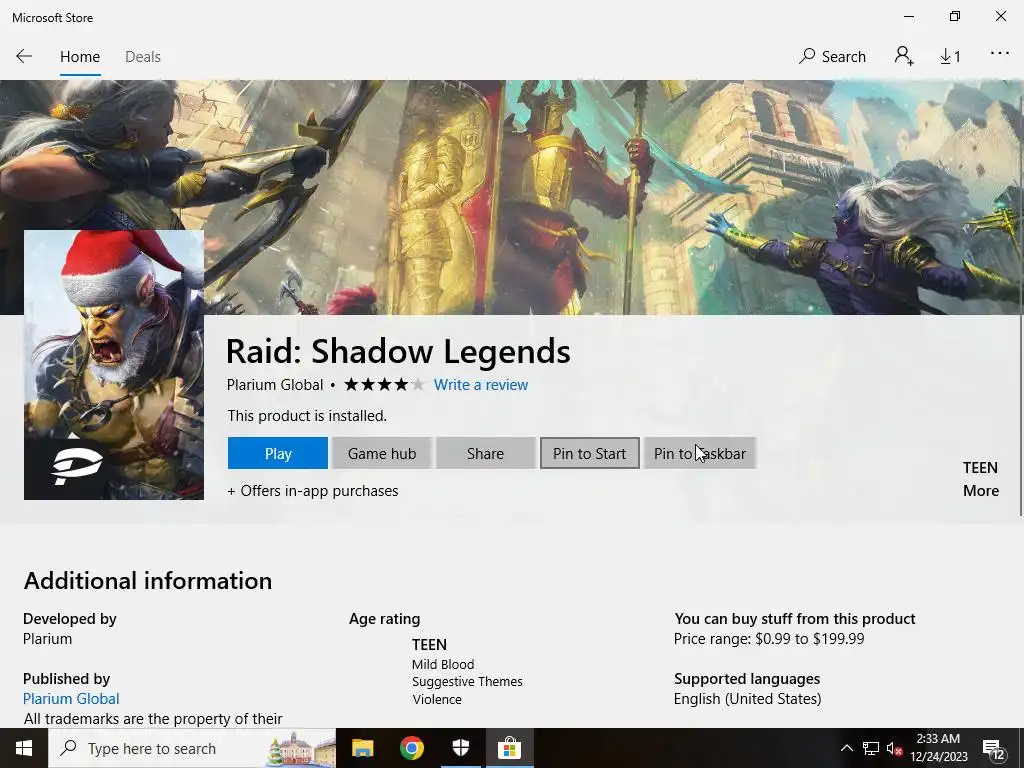Show hidden system tray icons
The height and width of the screenshot is (768, 1024).
coord(846,748)
